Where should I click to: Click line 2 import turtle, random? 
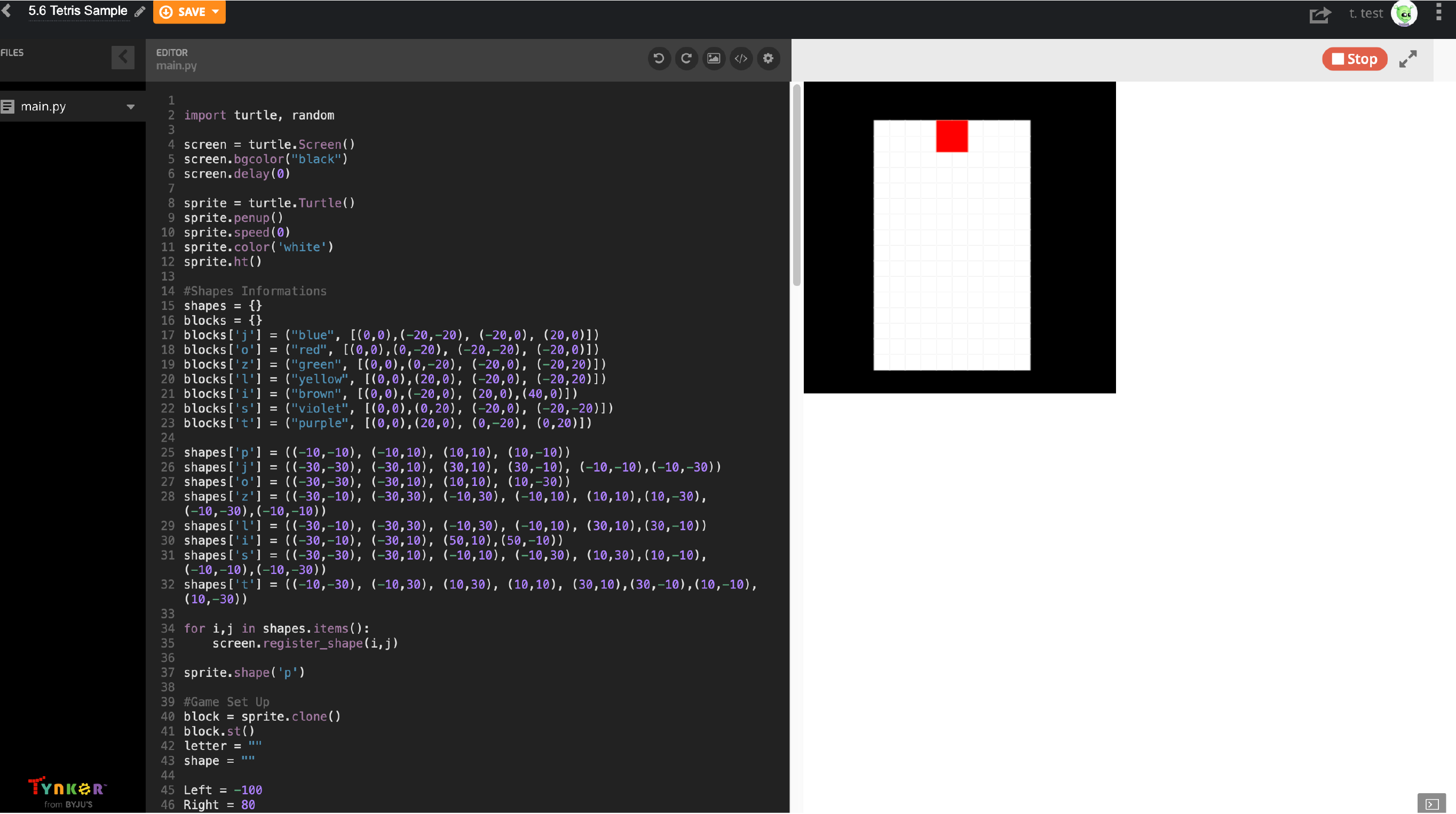(259, 115)
